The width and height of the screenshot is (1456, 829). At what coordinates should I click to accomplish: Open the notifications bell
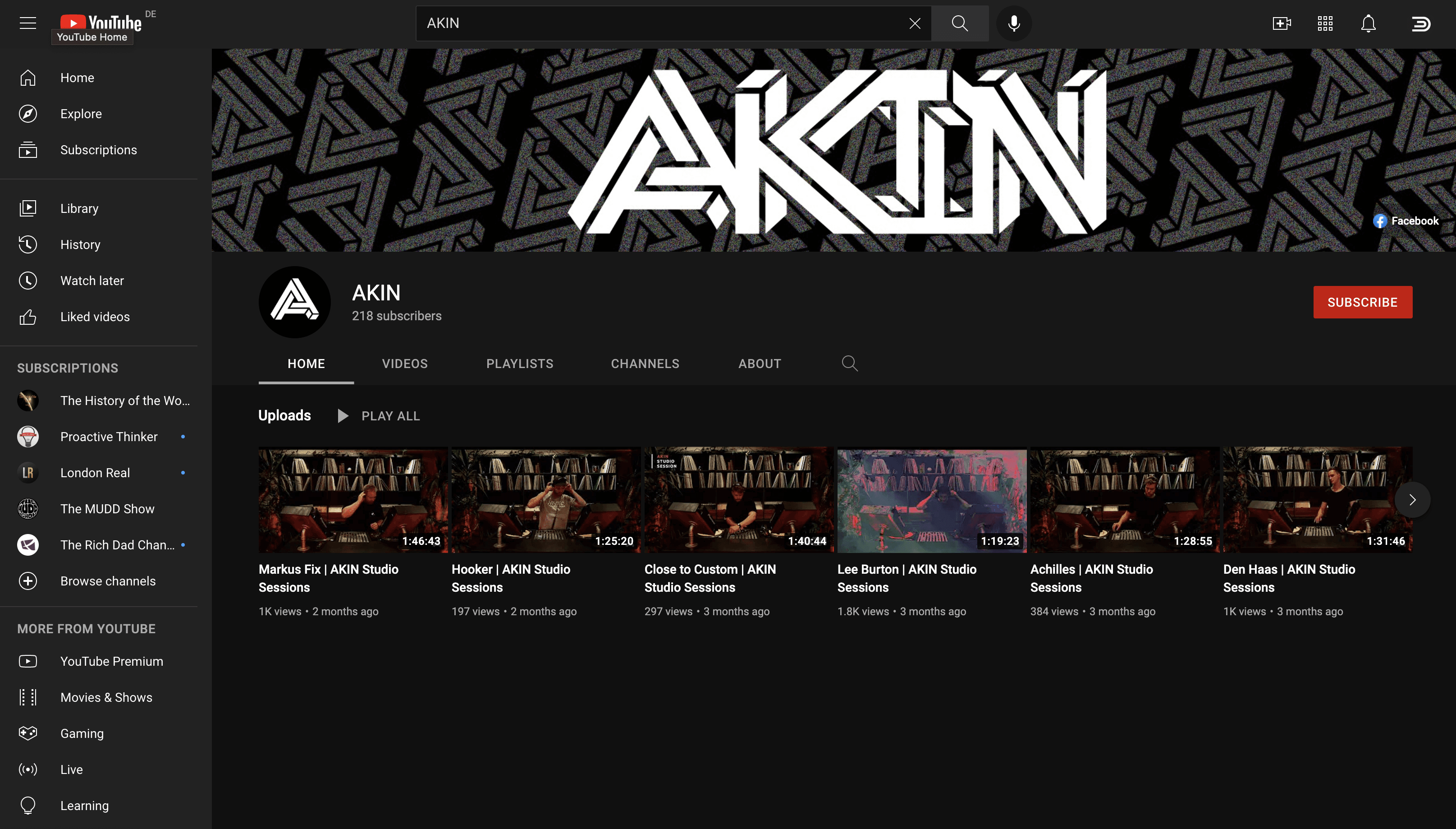point(1368,23)
